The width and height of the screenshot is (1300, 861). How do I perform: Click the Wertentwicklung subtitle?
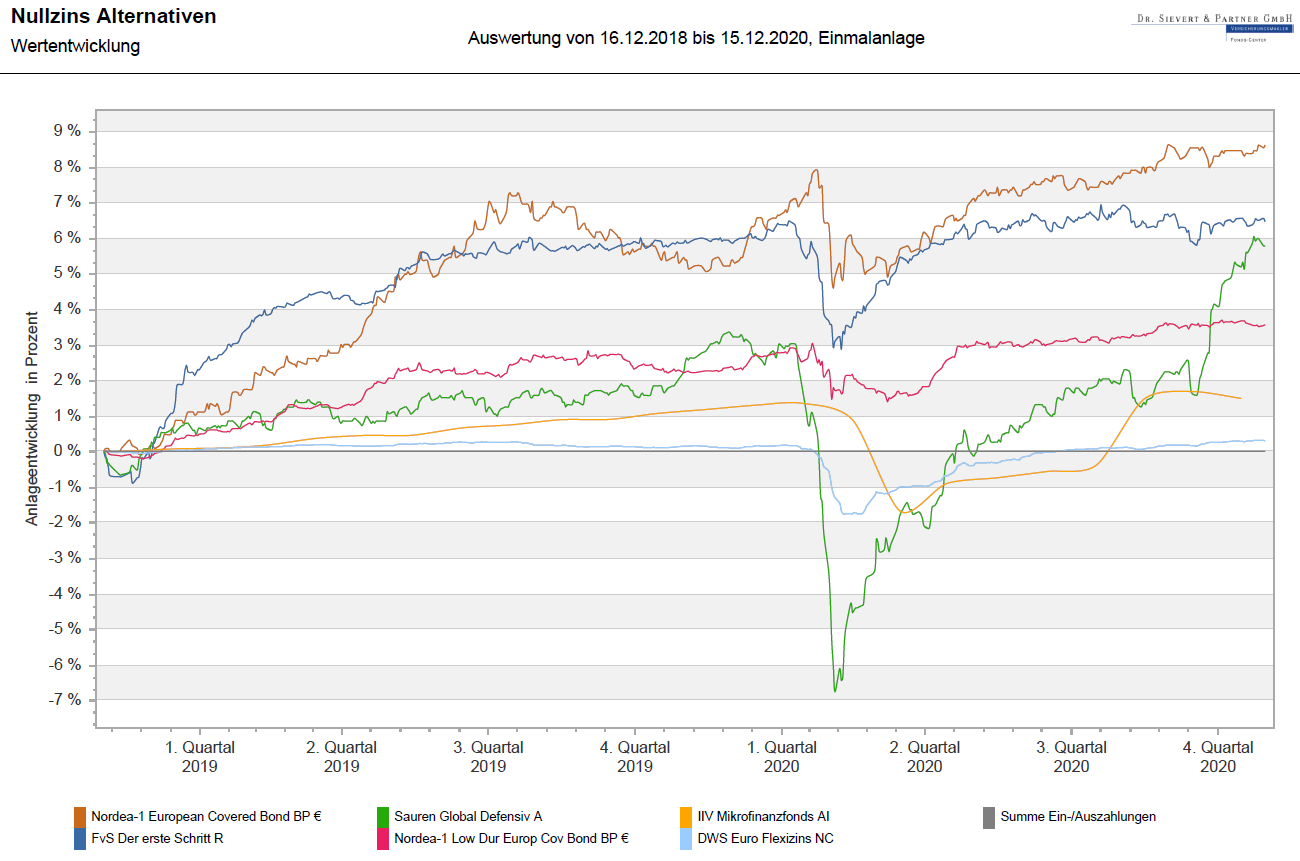(x=75, y=46)
